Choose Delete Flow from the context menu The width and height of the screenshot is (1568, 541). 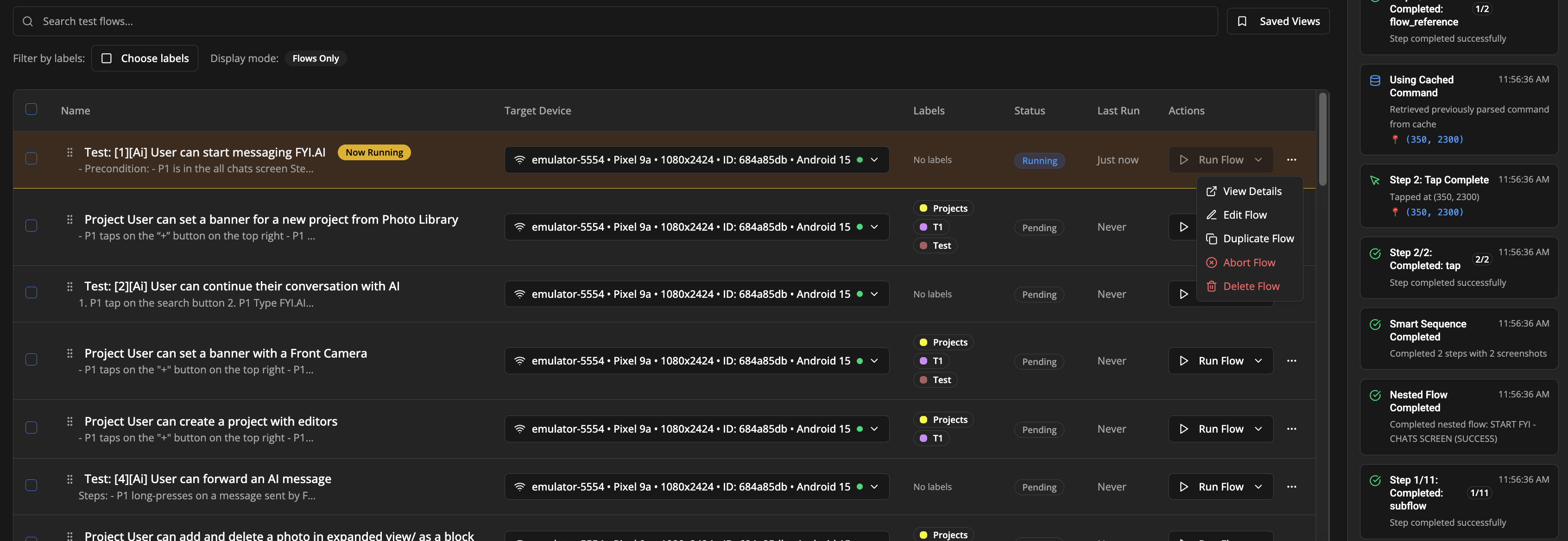pyautogui.click(x=1249, y=286)
